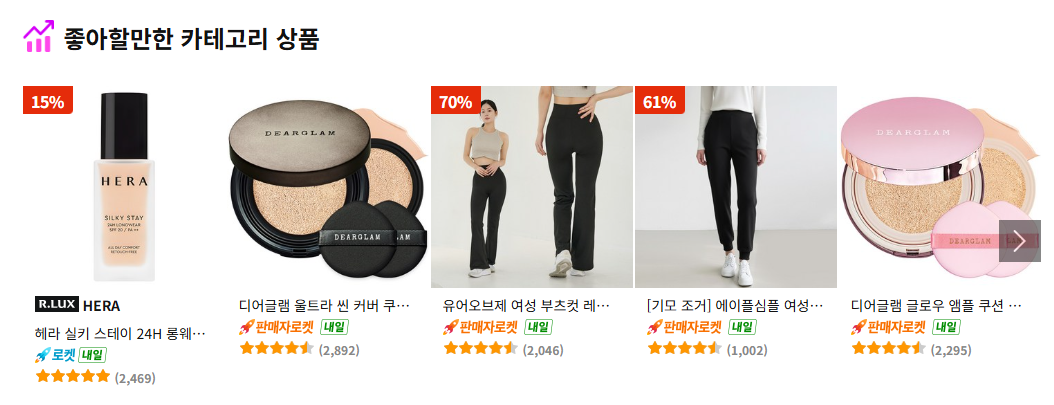Image resolution: width=1054 pixels, height=405 pixels.
Task: Click the pink trending chart icon
Action: [38, 36]
